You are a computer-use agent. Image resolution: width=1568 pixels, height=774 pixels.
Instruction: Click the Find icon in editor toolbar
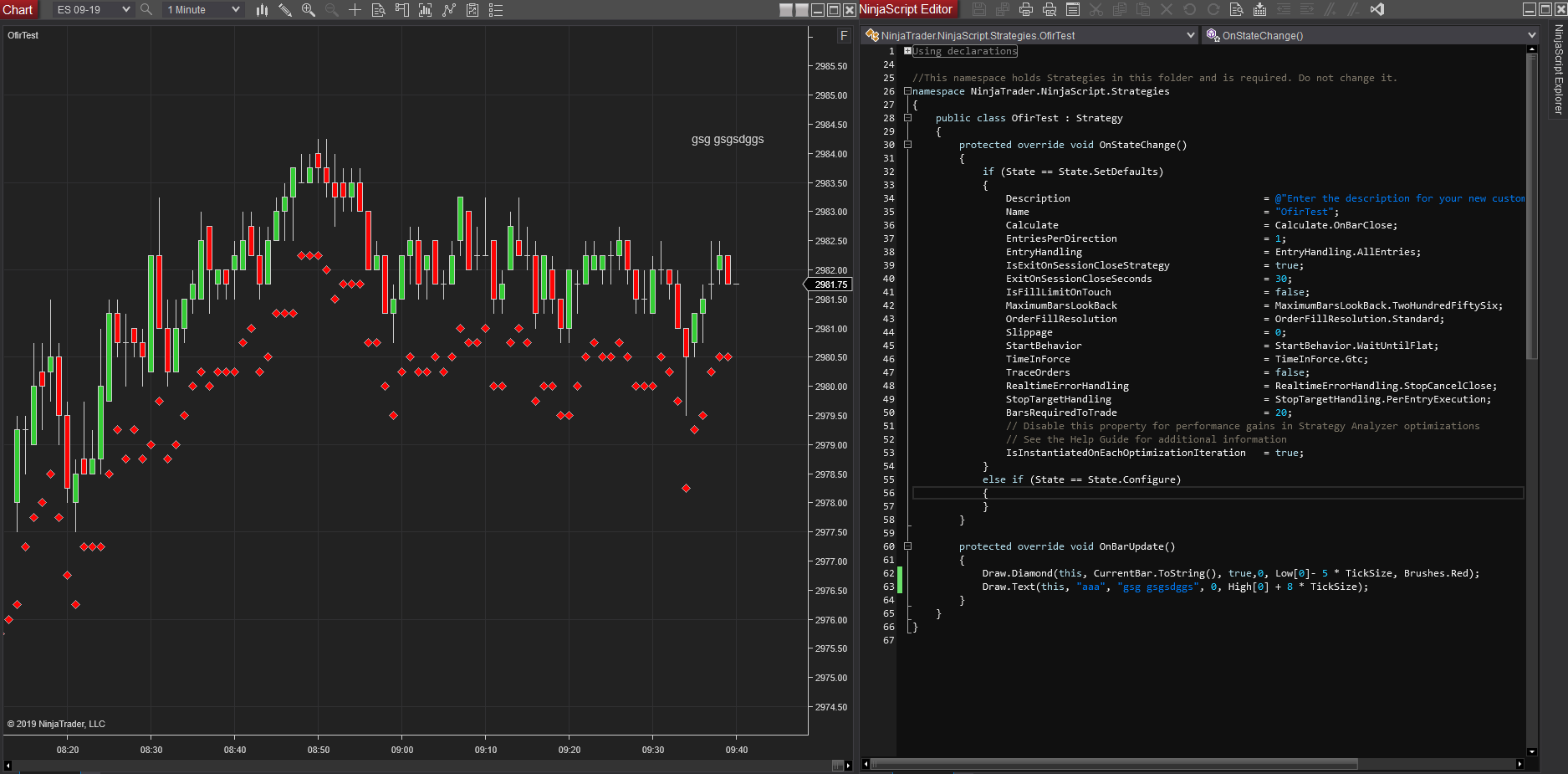tap(1236, 10)
